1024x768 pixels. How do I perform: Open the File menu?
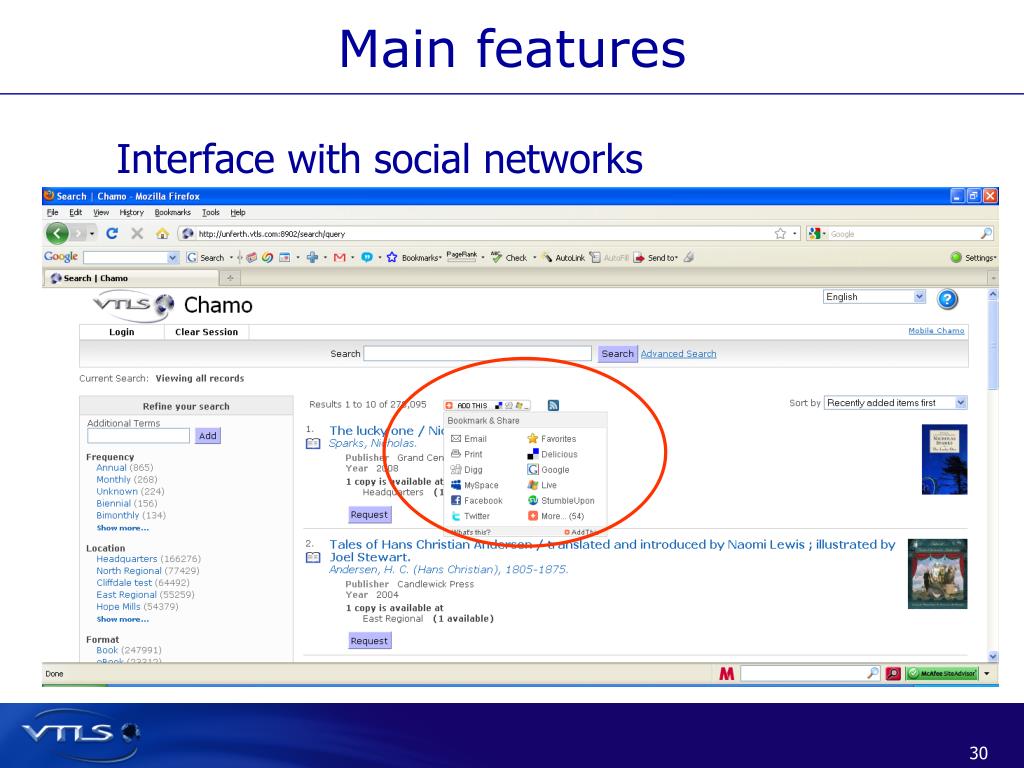tap(53, 212)
